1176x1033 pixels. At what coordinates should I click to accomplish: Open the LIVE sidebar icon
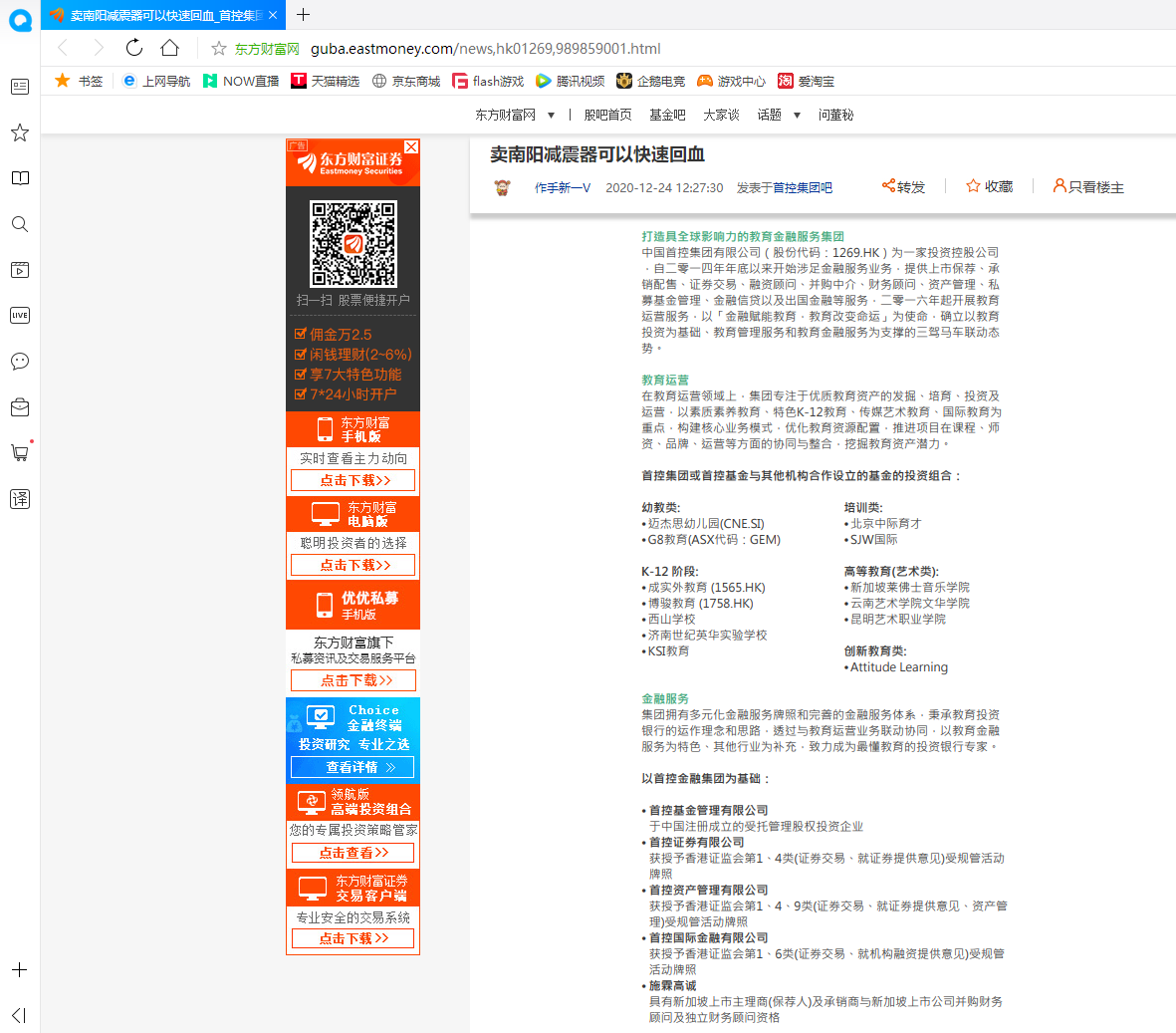20,315
